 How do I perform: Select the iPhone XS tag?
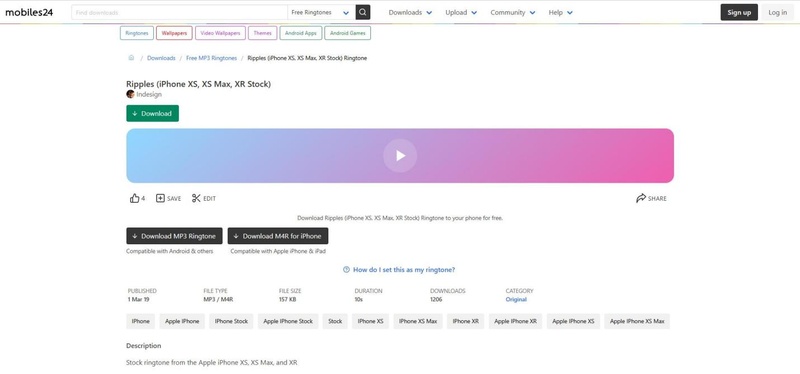[x=370, y=321]
